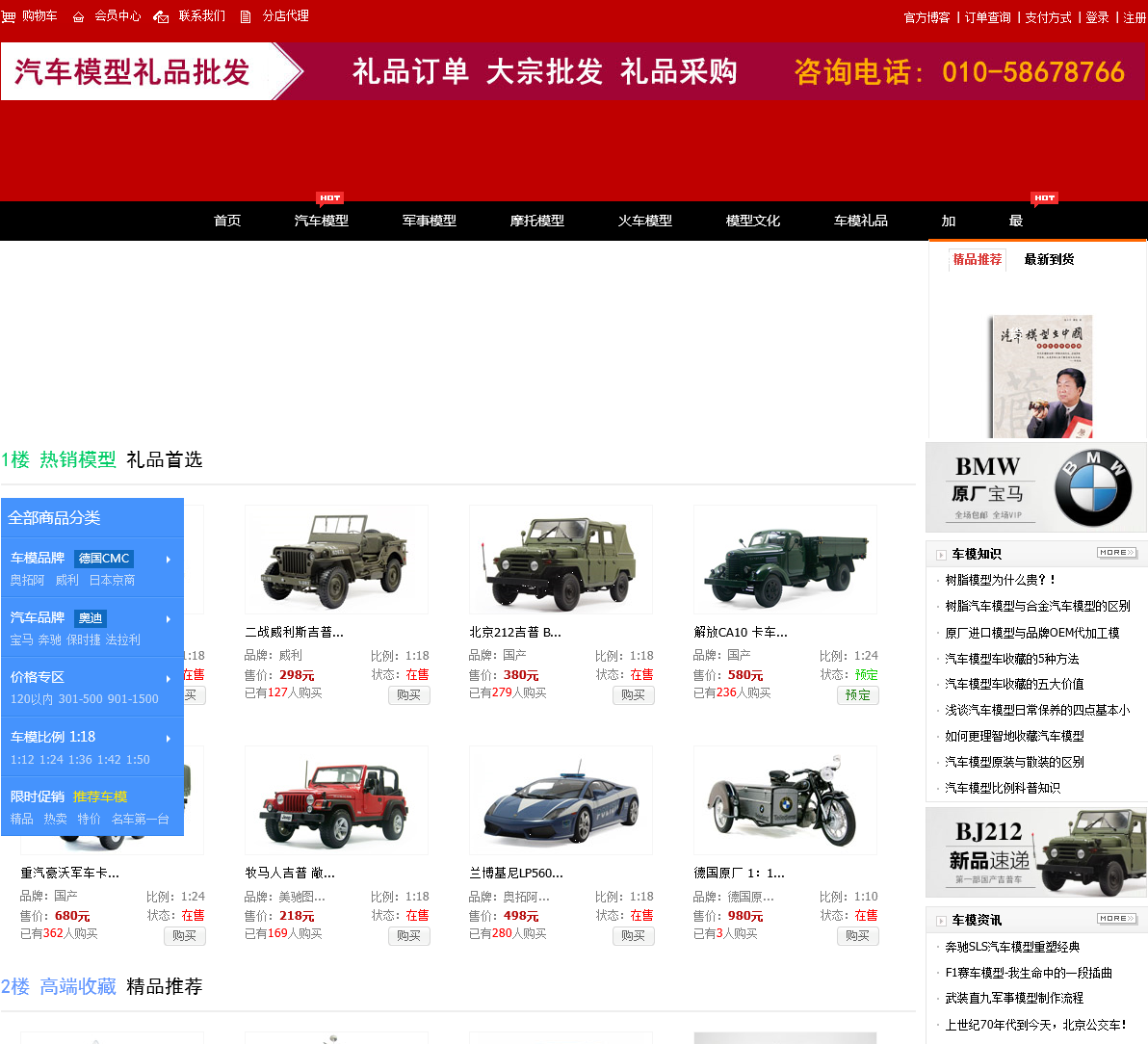Open the Willys jeep product image
This screenshot has width=1148, height=1044.
(336, 561)
